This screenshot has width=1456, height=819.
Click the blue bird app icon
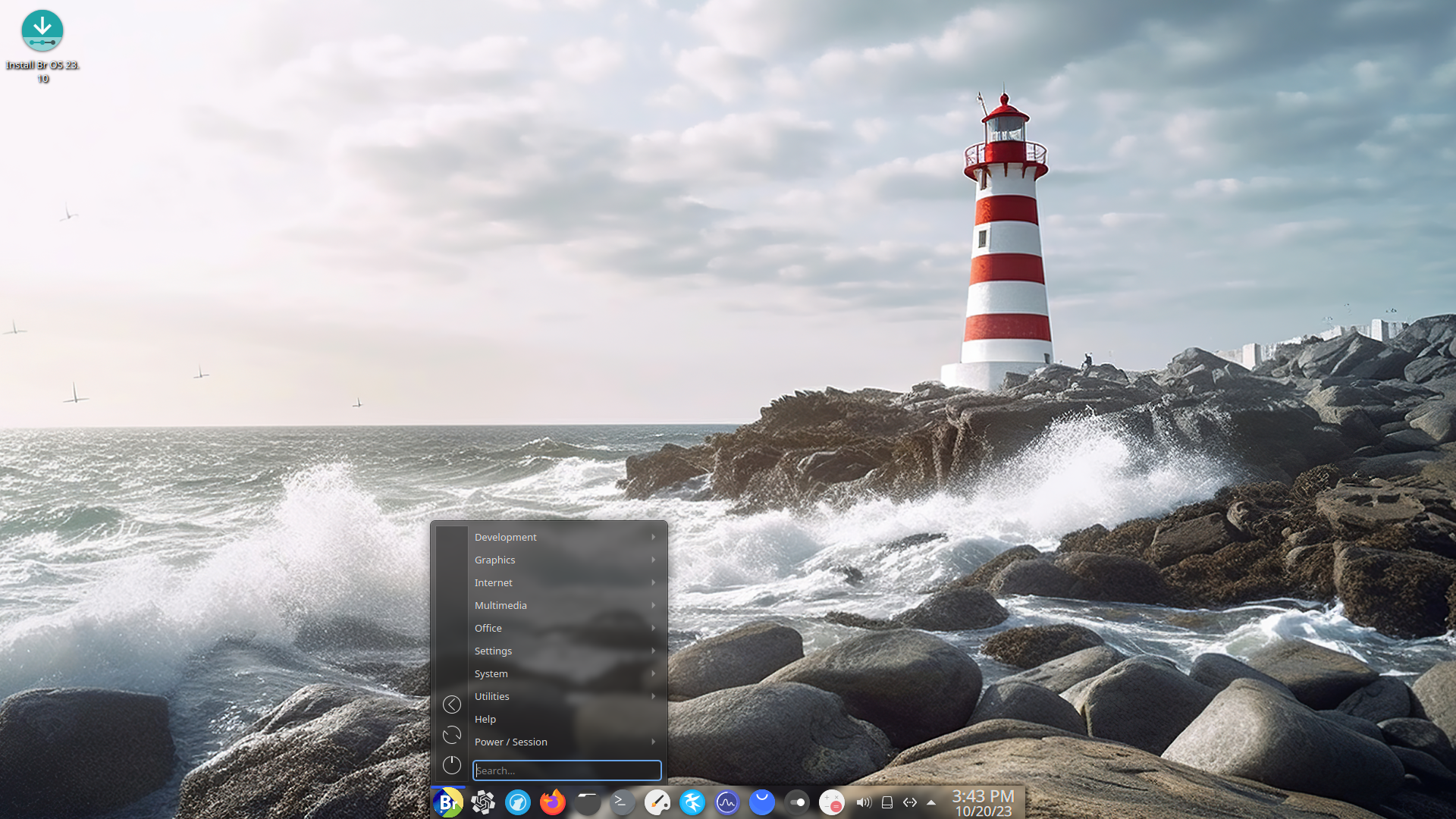coord(692,802)
